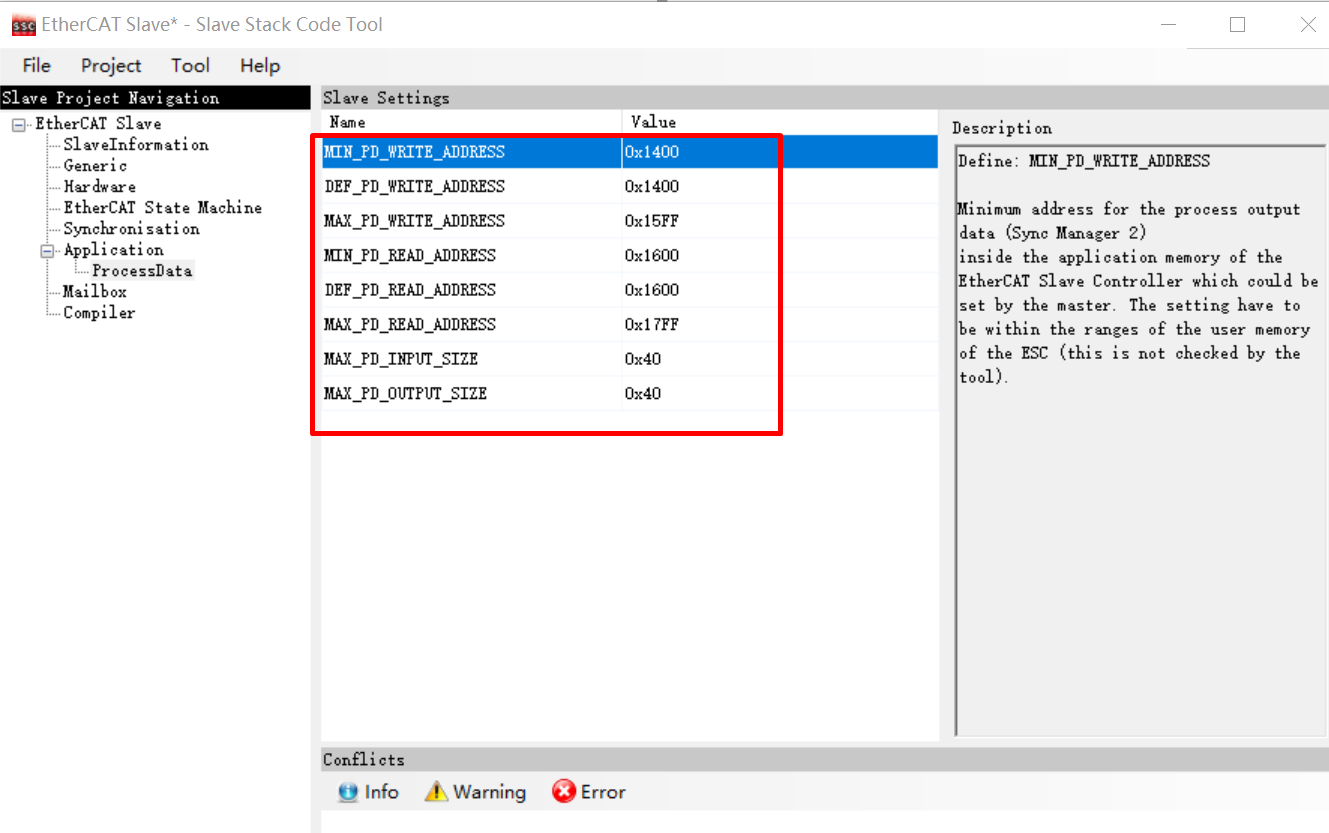Select Synchronisation tree item

coord(131,229)
